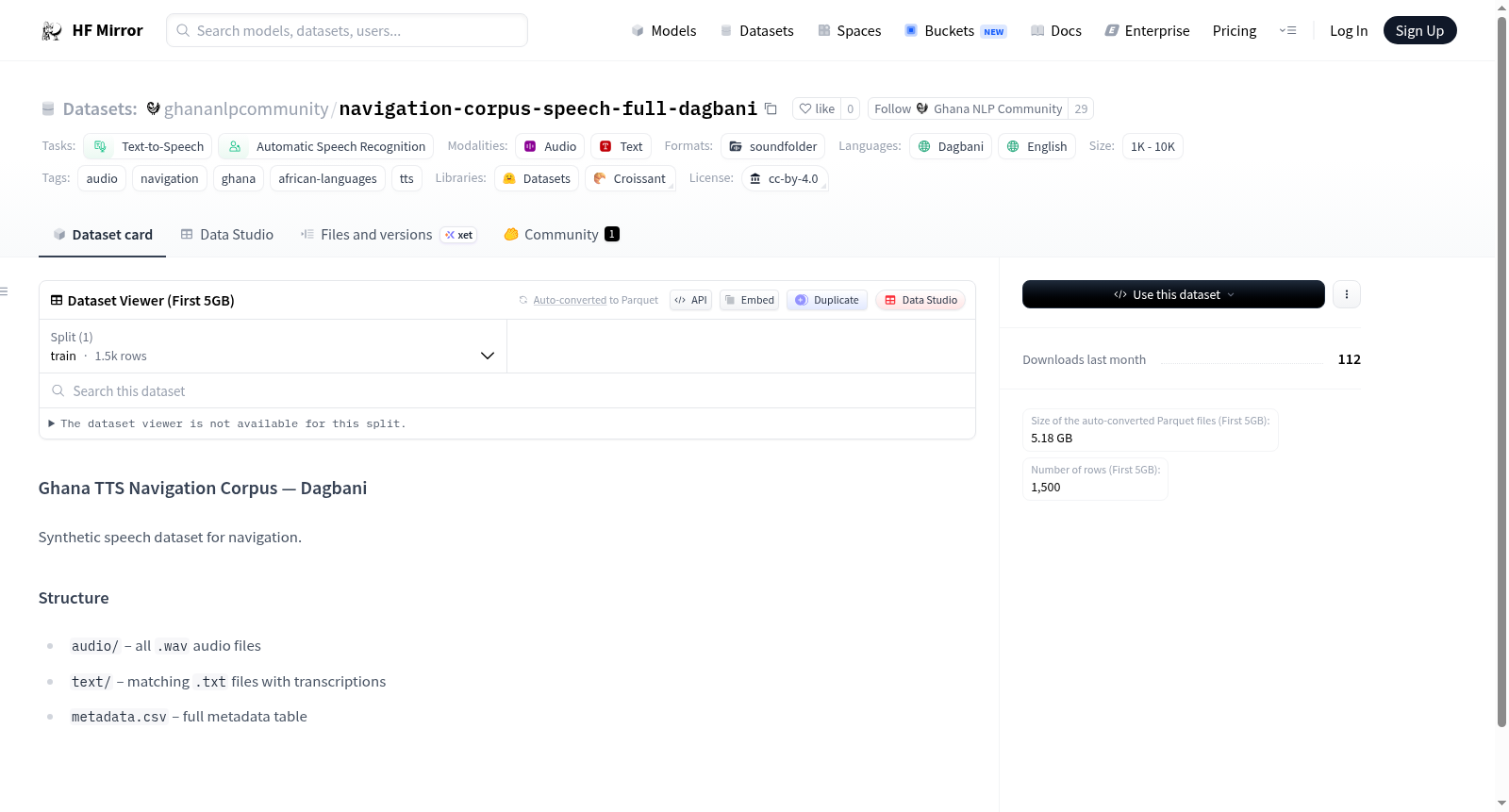Click the HF Mirror logo
This screenshot has height=812, width=1509.
pos(91,30)
